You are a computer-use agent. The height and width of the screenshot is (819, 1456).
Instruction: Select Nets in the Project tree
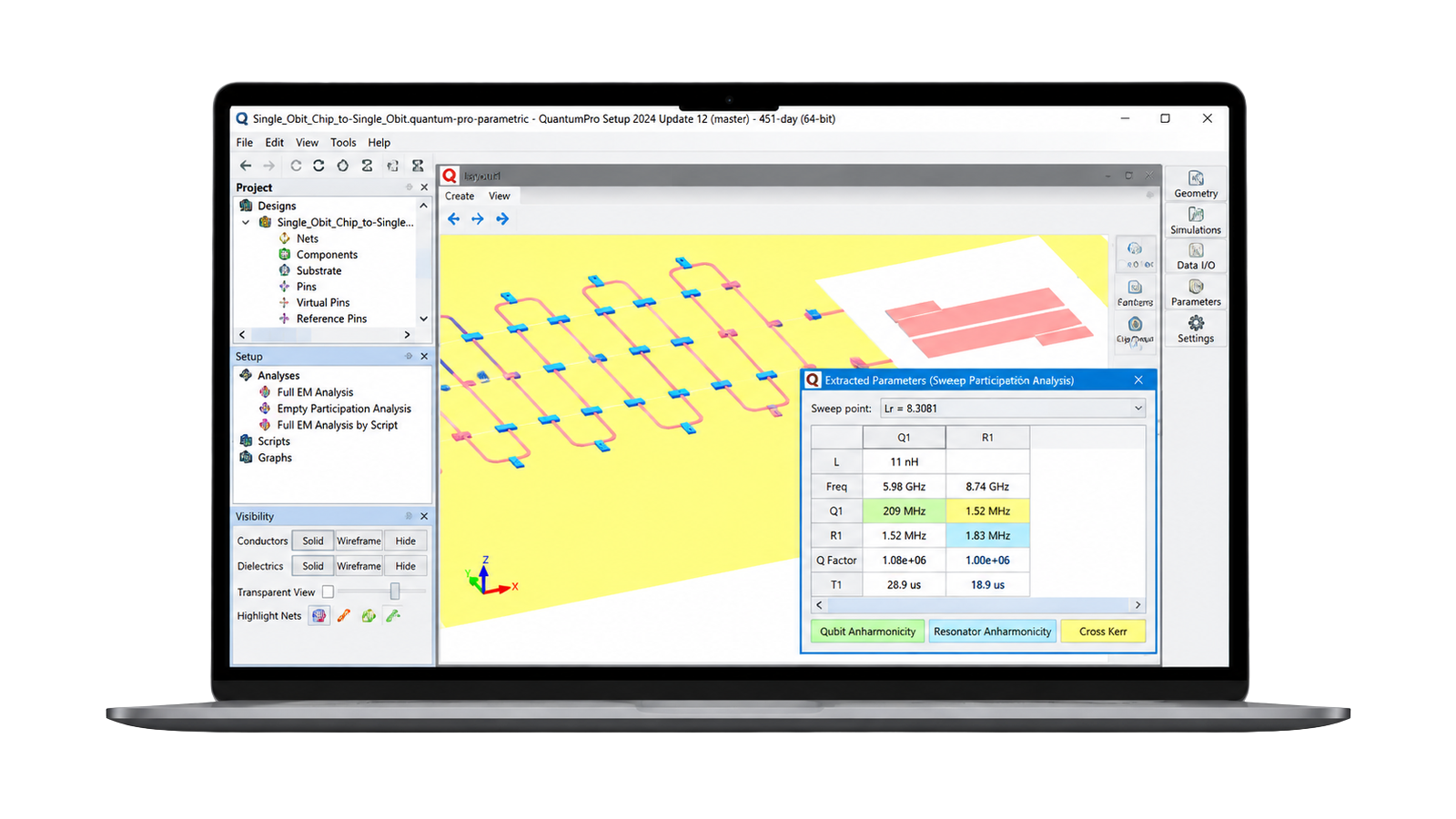tap(308, 238)
